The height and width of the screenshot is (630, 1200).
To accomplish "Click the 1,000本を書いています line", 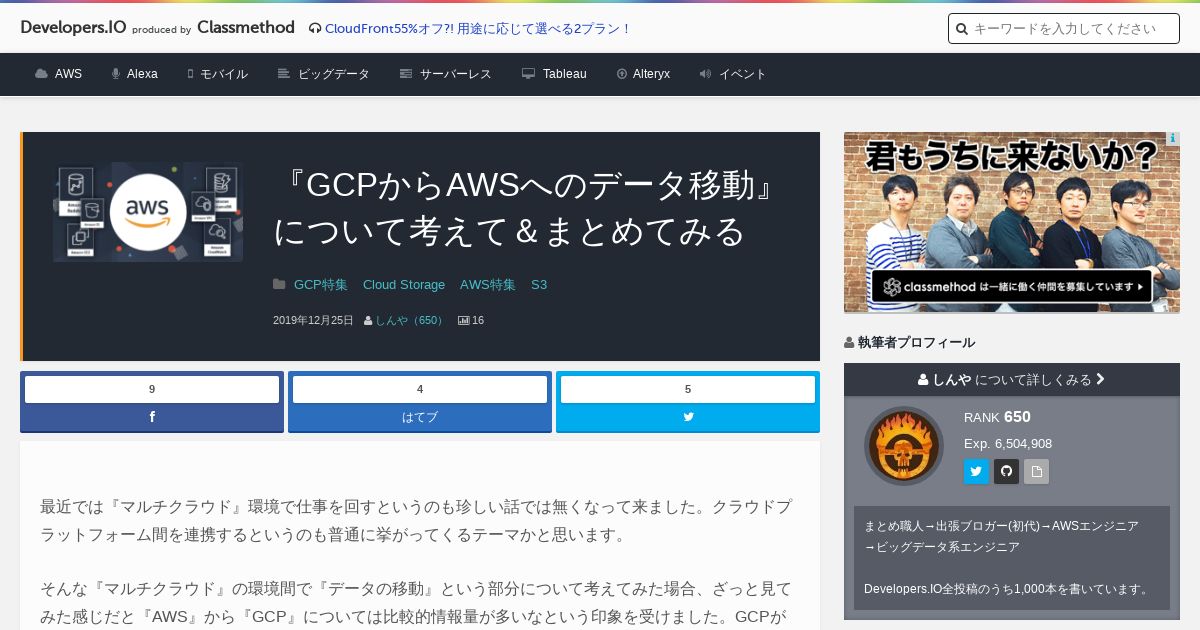I will (x=1008, y=589).
